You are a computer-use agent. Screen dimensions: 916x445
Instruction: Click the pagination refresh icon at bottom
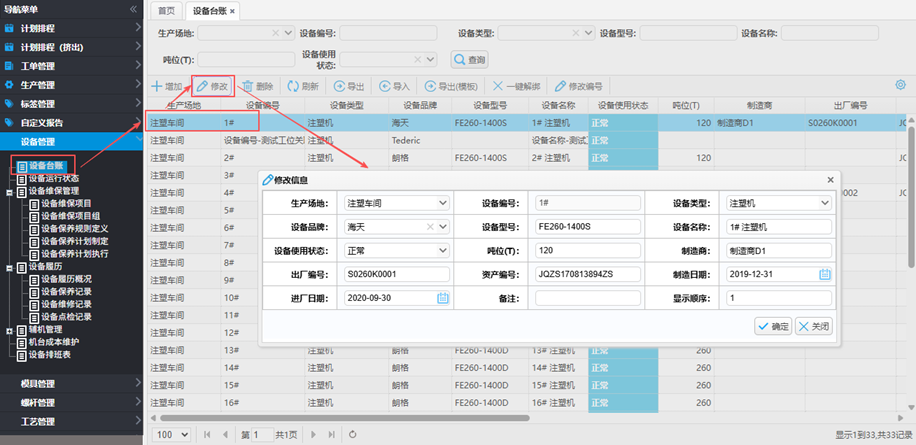[x=353, y=435]
